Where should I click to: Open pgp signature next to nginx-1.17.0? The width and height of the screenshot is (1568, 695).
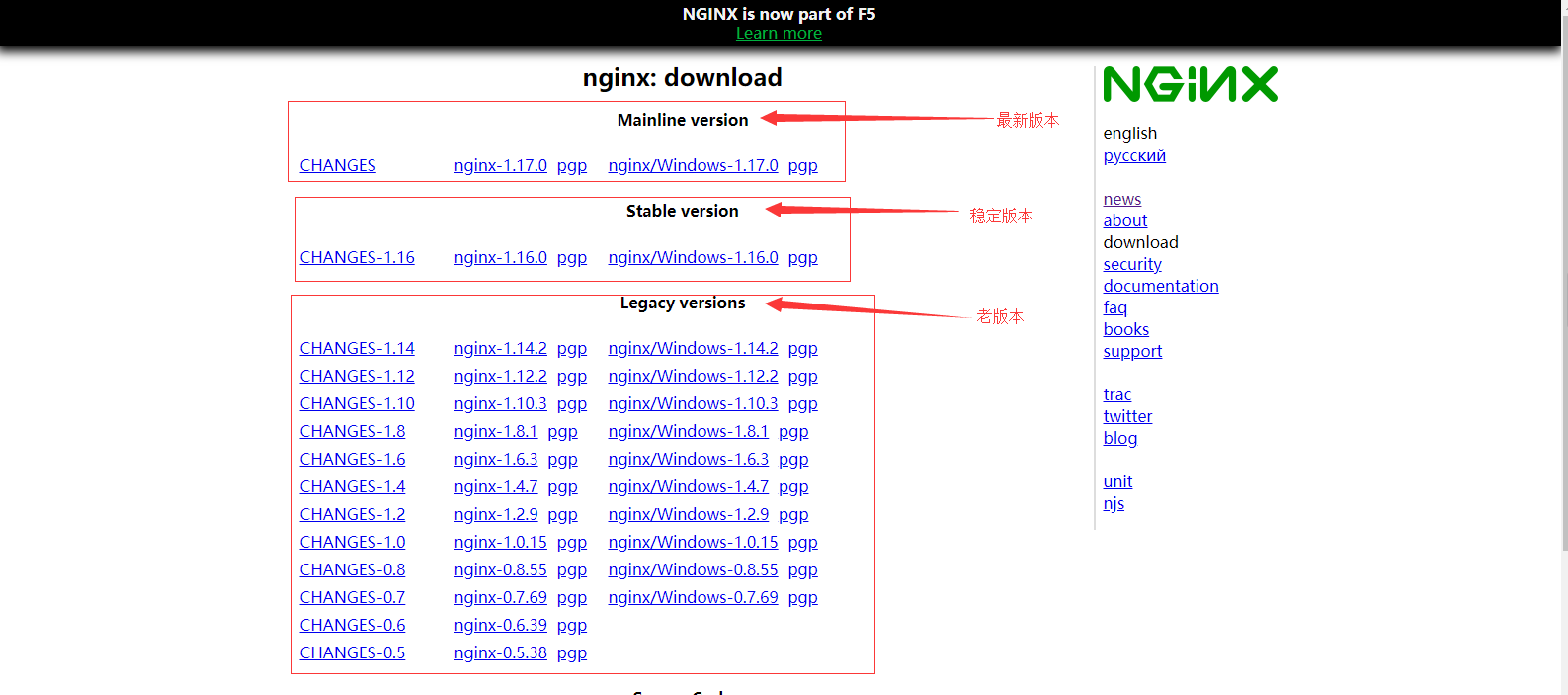(572, 165)
